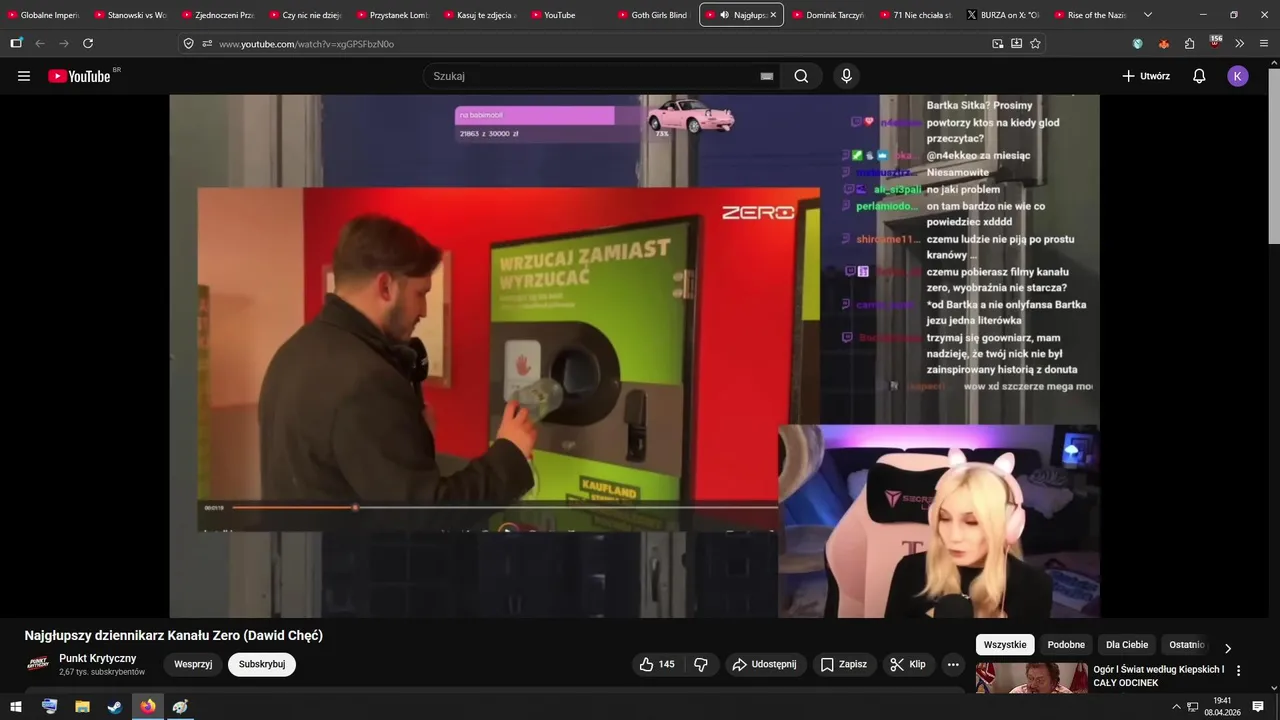Open the extensions puzzle icon
1280x720 pixels.
(1190, 44)
